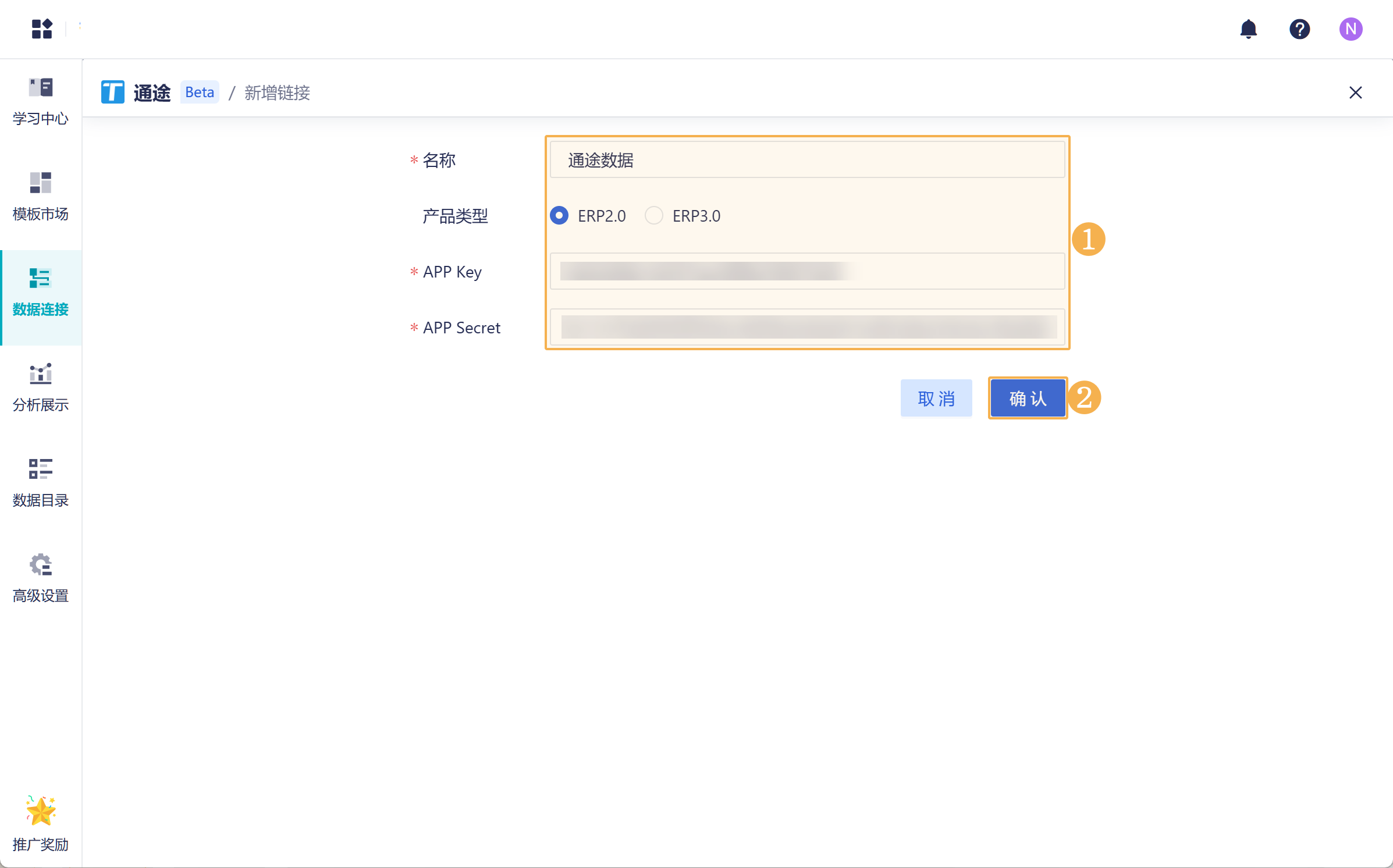1393x868 pixels.
Task: Focus the APP Secret input field
Action: click(x=807, y=327)
